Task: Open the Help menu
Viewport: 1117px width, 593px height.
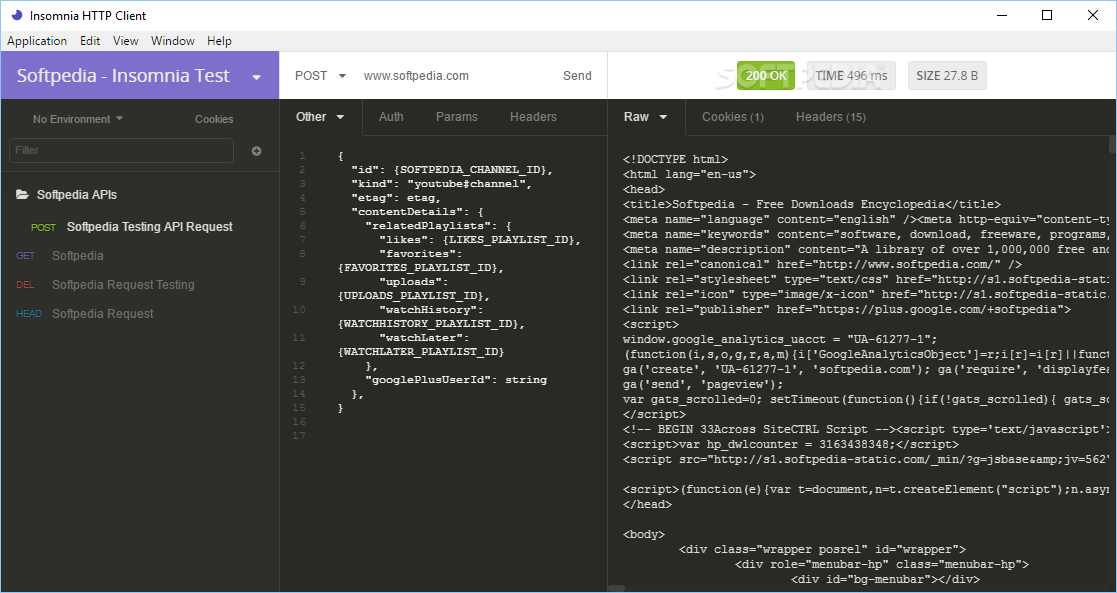Action: (219, 41)
